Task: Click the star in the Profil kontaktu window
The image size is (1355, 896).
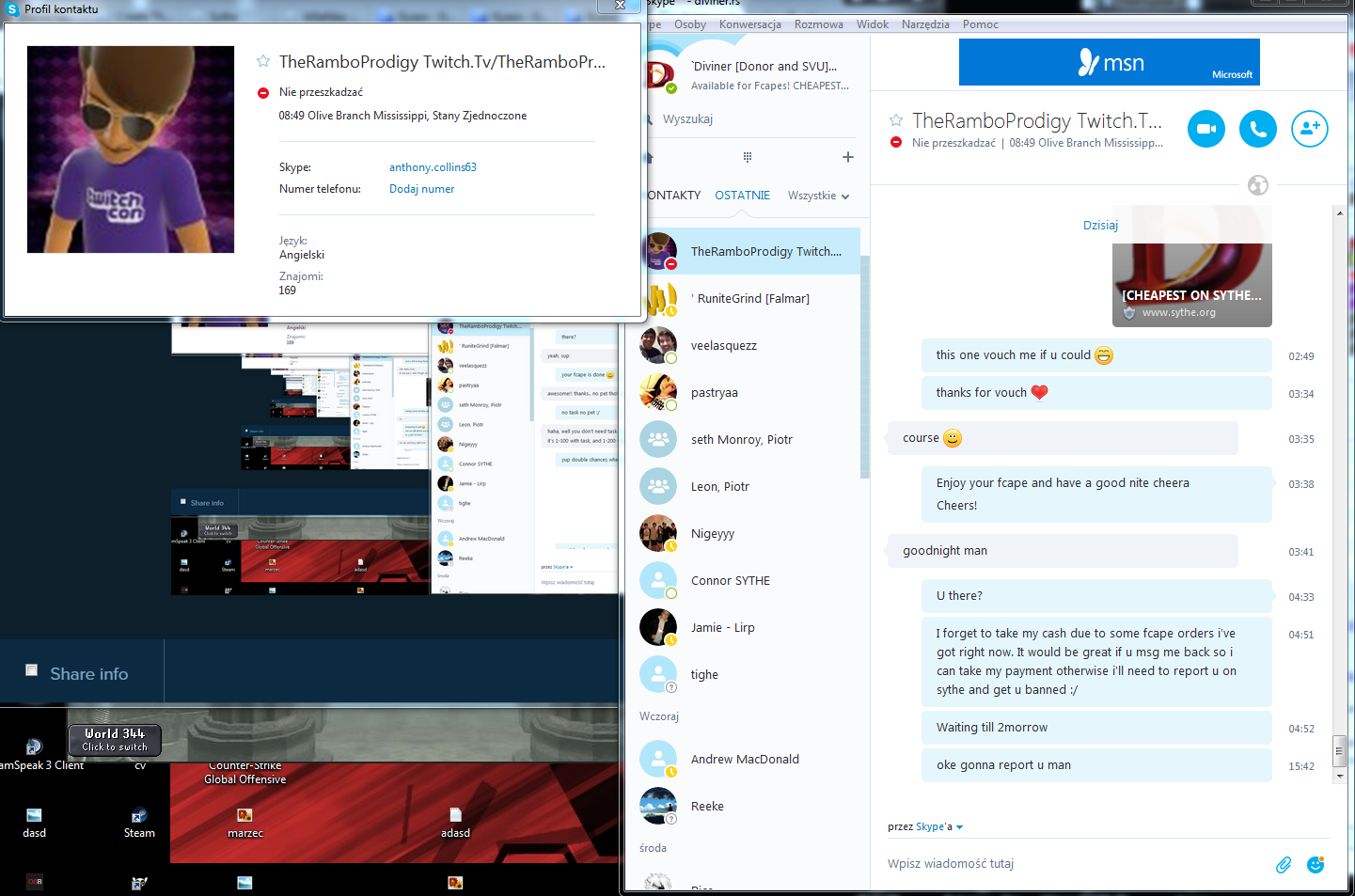Action: point(263,61)
